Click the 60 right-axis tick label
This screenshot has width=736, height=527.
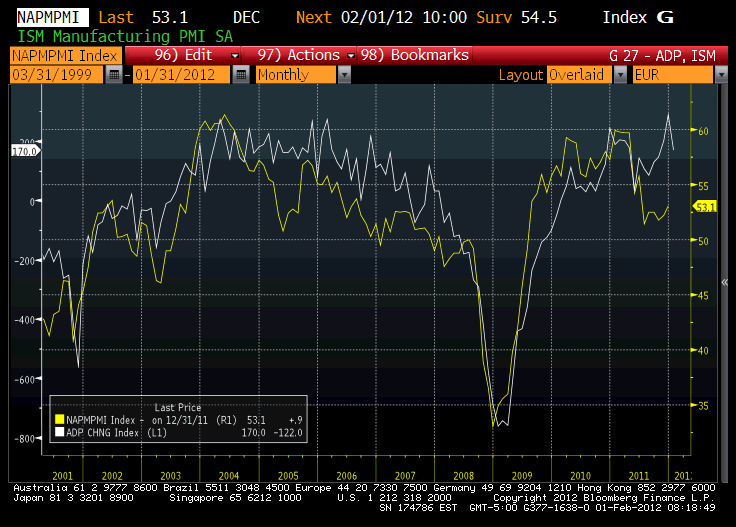(x=703, y=131)
